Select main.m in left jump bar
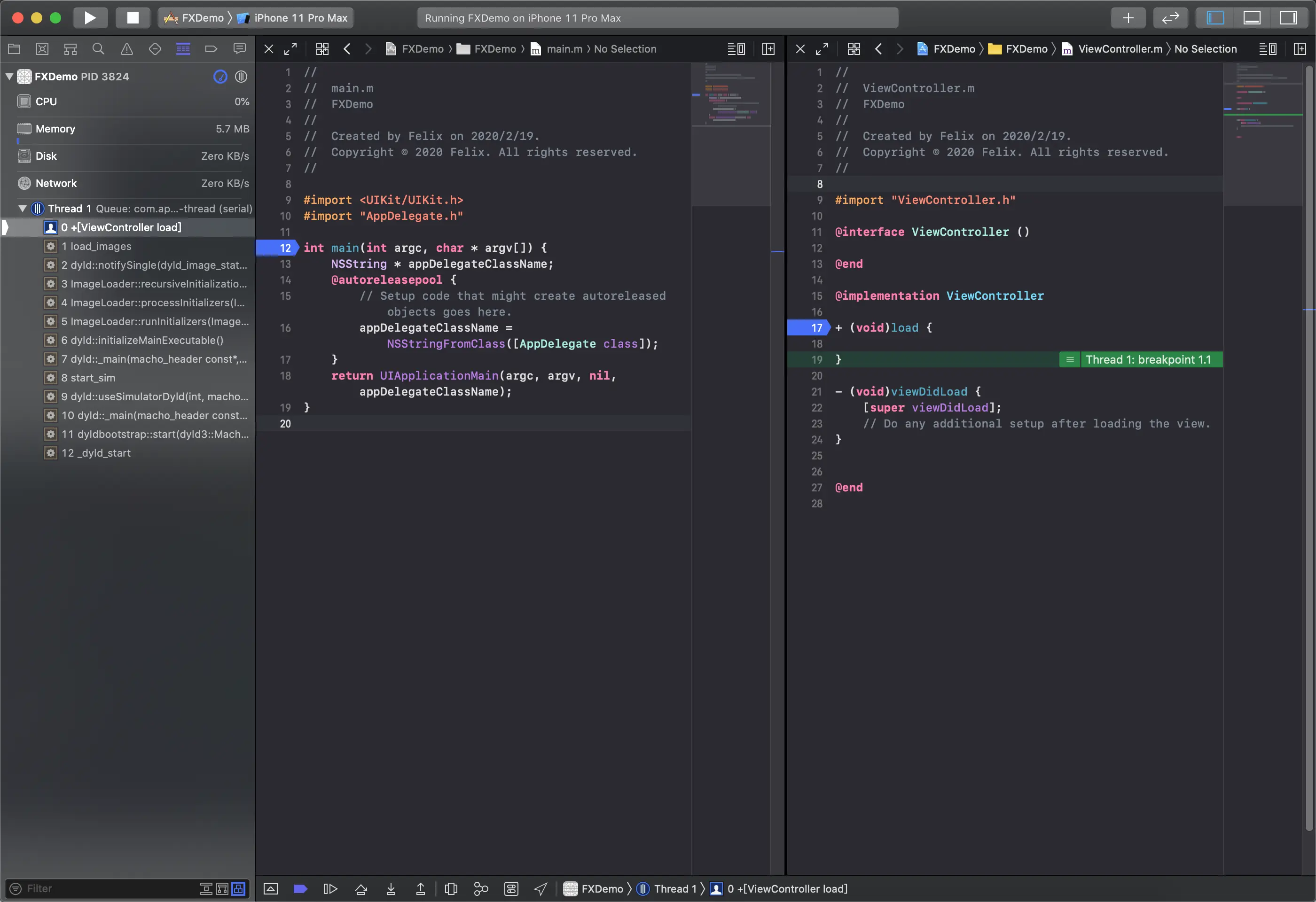The height and width of the screenshot is (902, 1316). pos(564,49)
